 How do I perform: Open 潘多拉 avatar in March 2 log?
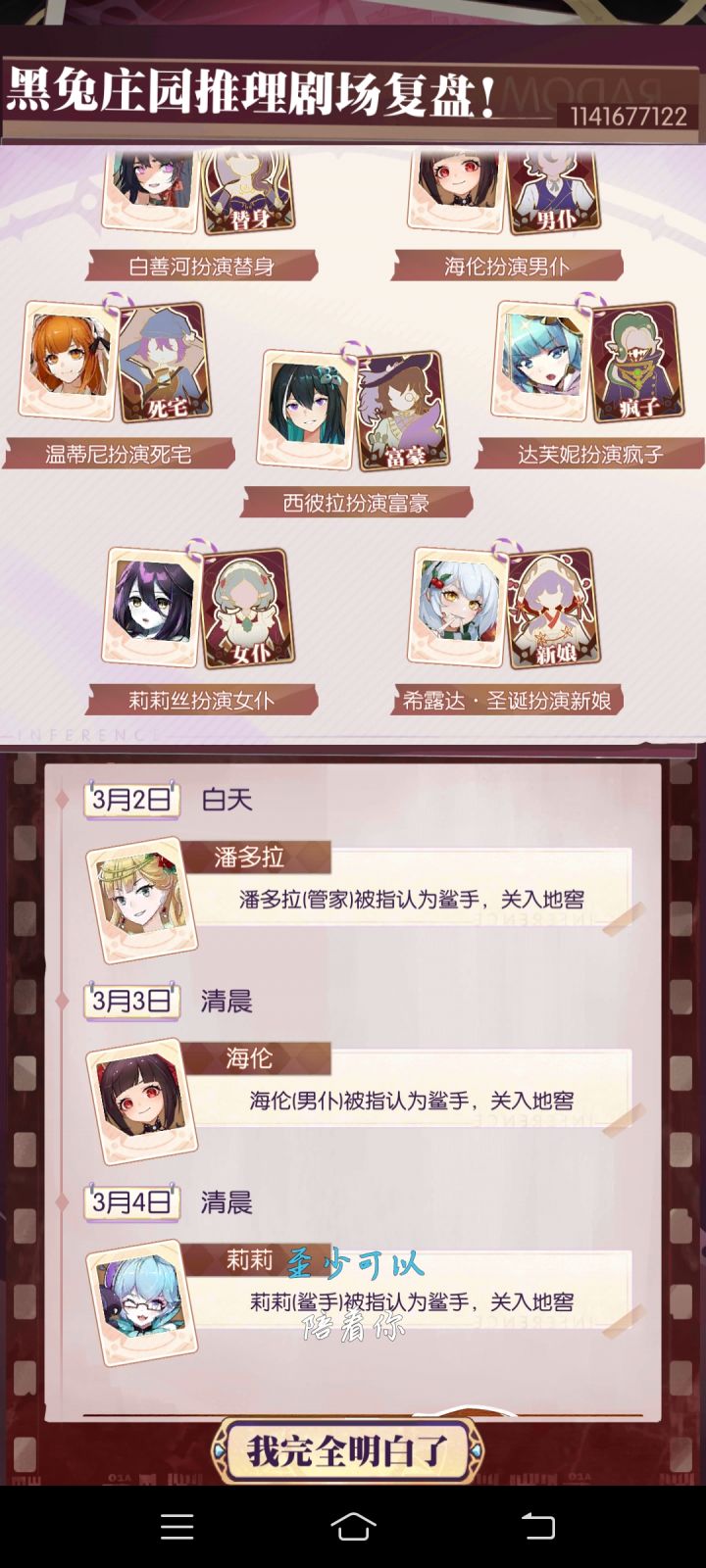tap(140, 899)
